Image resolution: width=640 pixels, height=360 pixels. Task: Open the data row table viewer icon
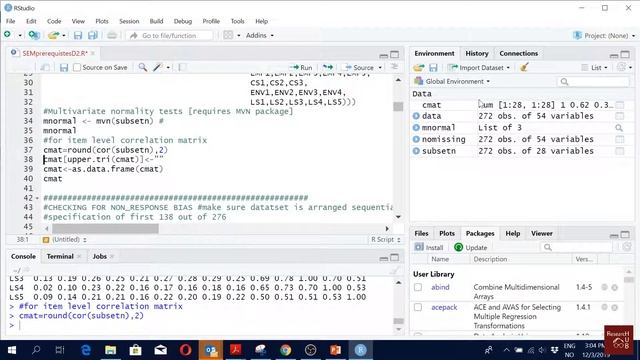tap(620, 116)
